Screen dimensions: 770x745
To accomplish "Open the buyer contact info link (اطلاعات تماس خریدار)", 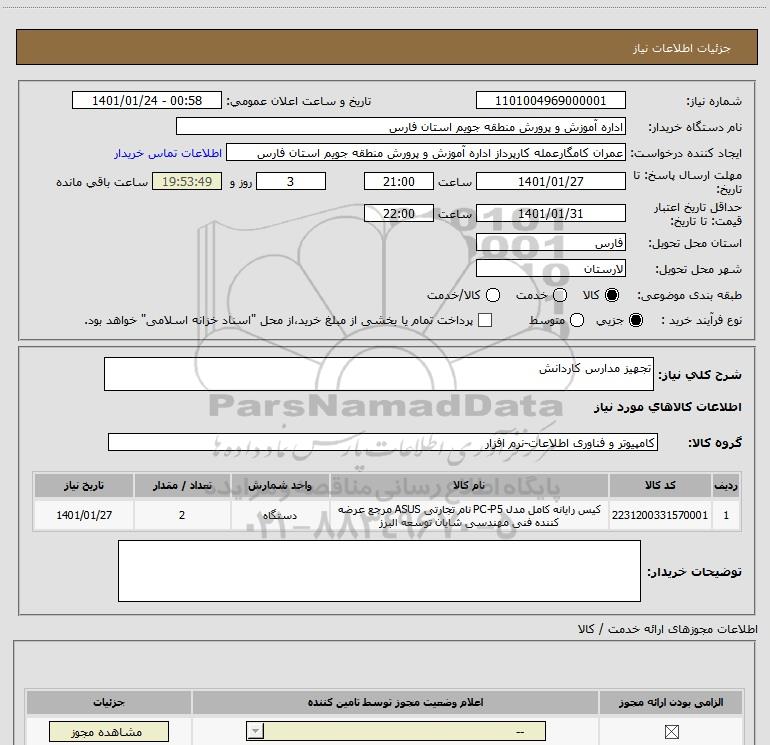I will pos(168,153).
